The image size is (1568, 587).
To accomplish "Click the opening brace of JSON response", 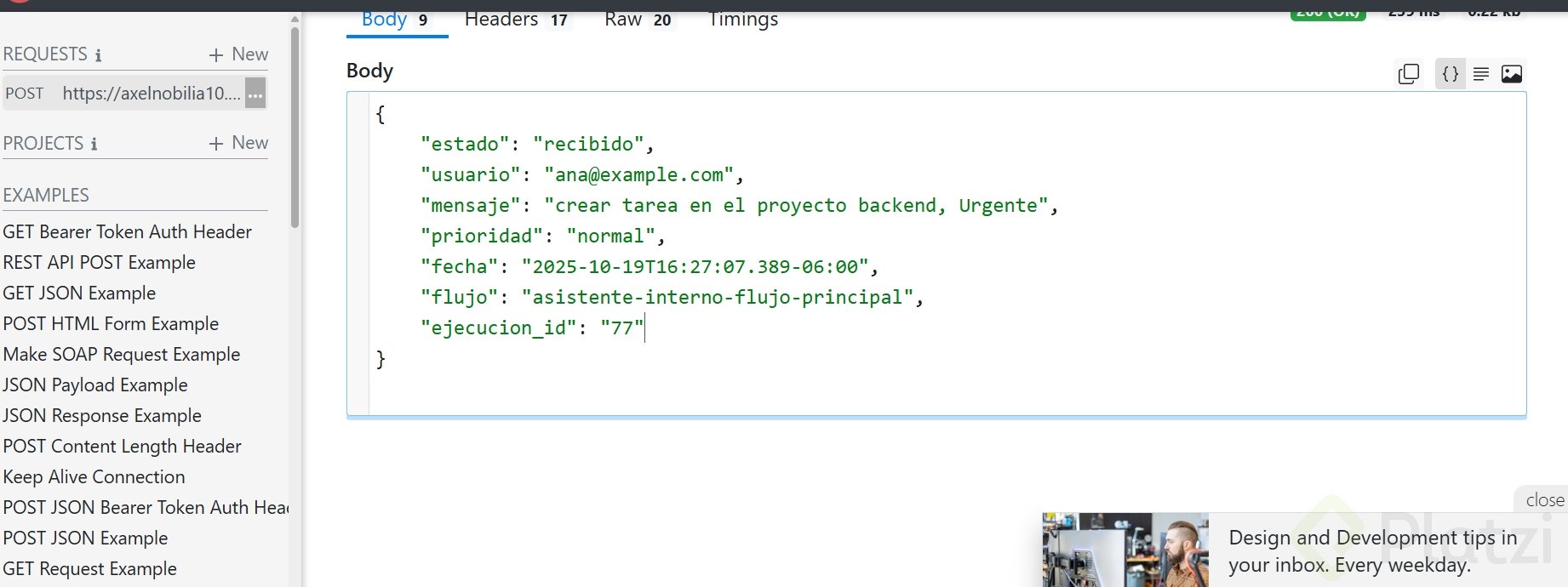I will click(381, 114).
